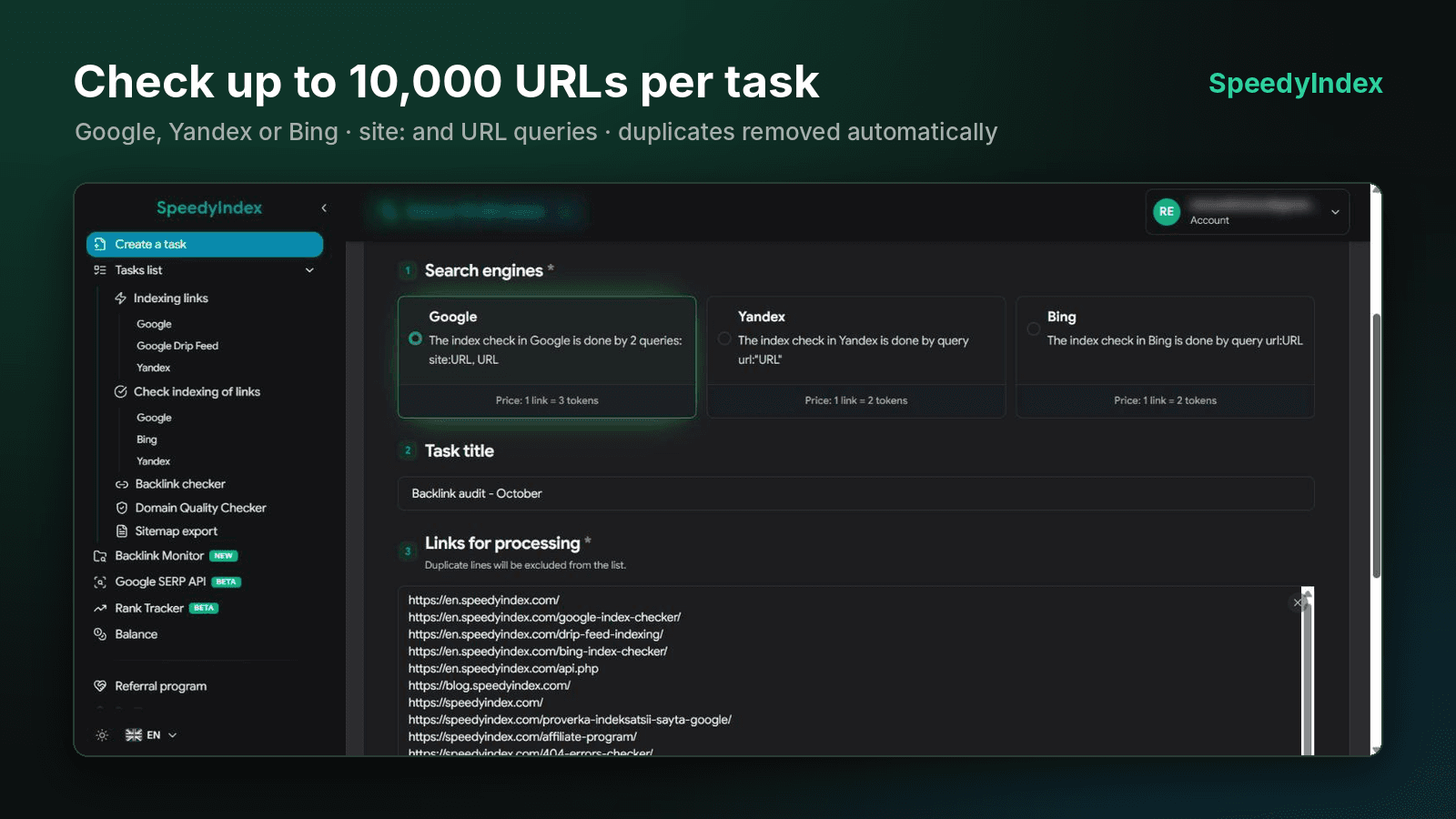The image size is (1456, 819).
Task: Click the Backlink checker chain icon
Action: 122,484
